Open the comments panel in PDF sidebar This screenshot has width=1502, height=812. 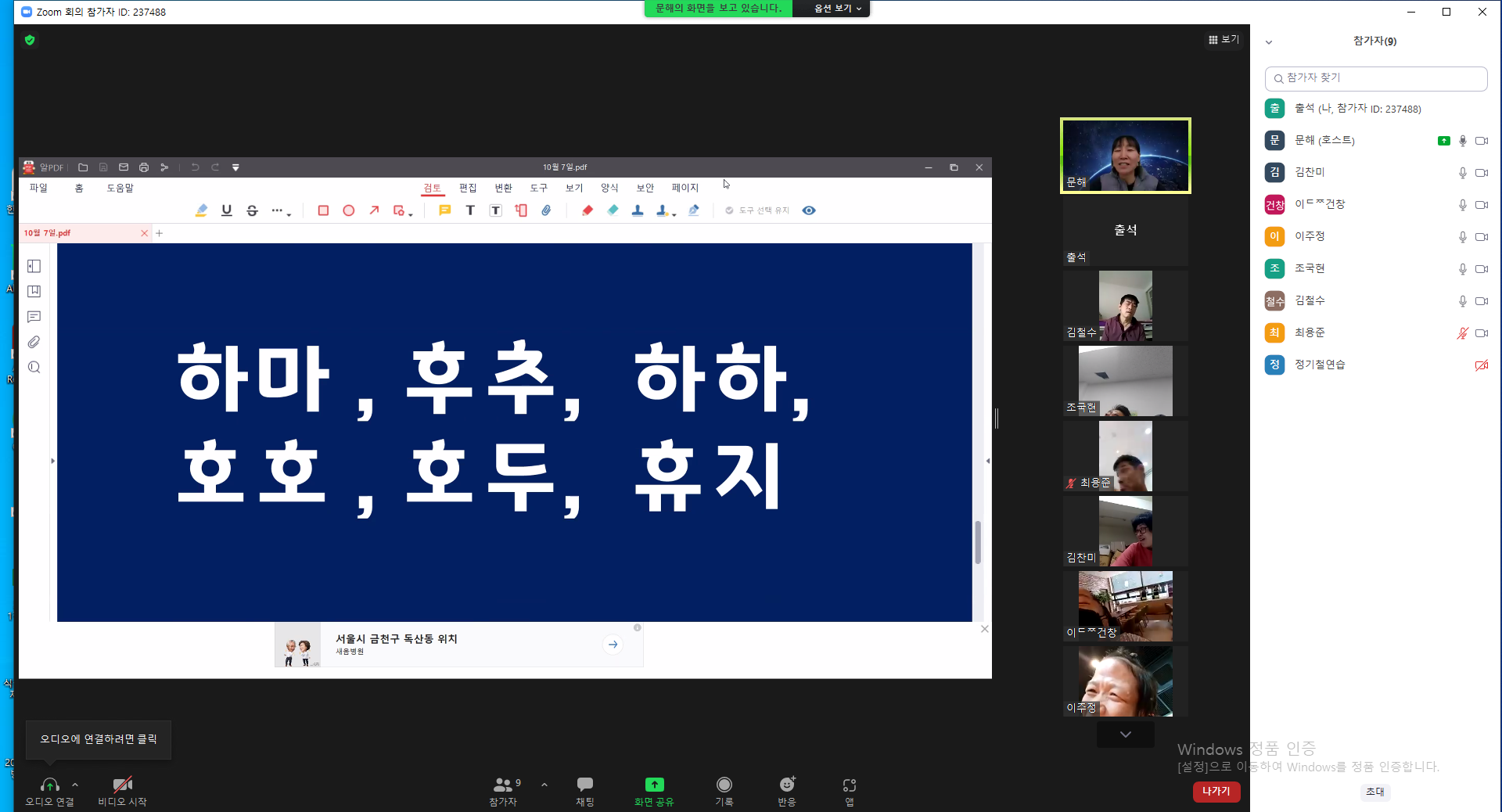(x=34, y=317)
